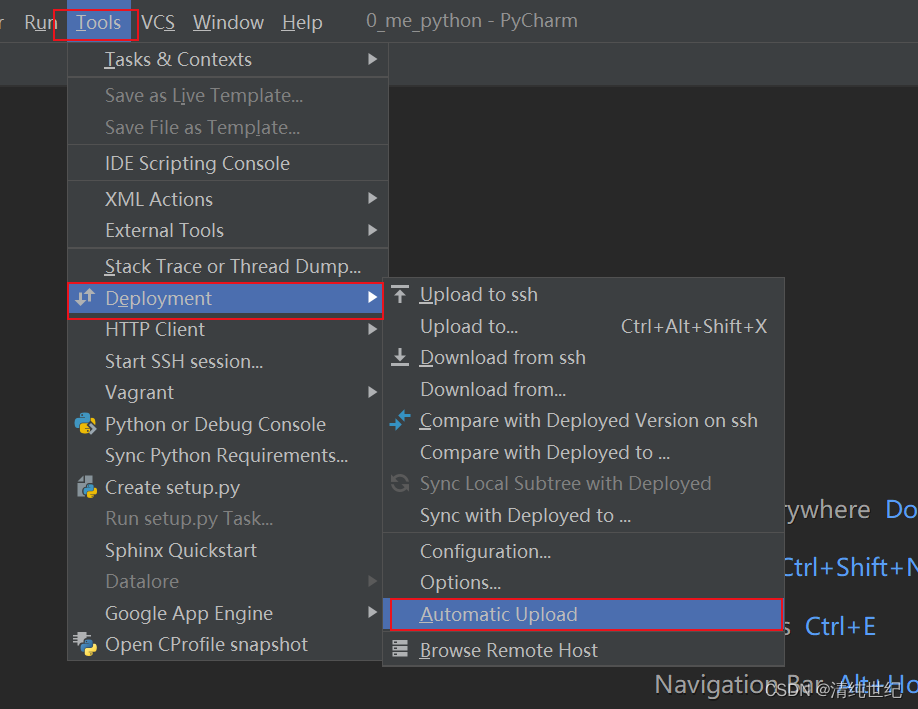Screen dimensions: 918x709
Task: Select the Deployment menu entry
Action: pos(225,298)
